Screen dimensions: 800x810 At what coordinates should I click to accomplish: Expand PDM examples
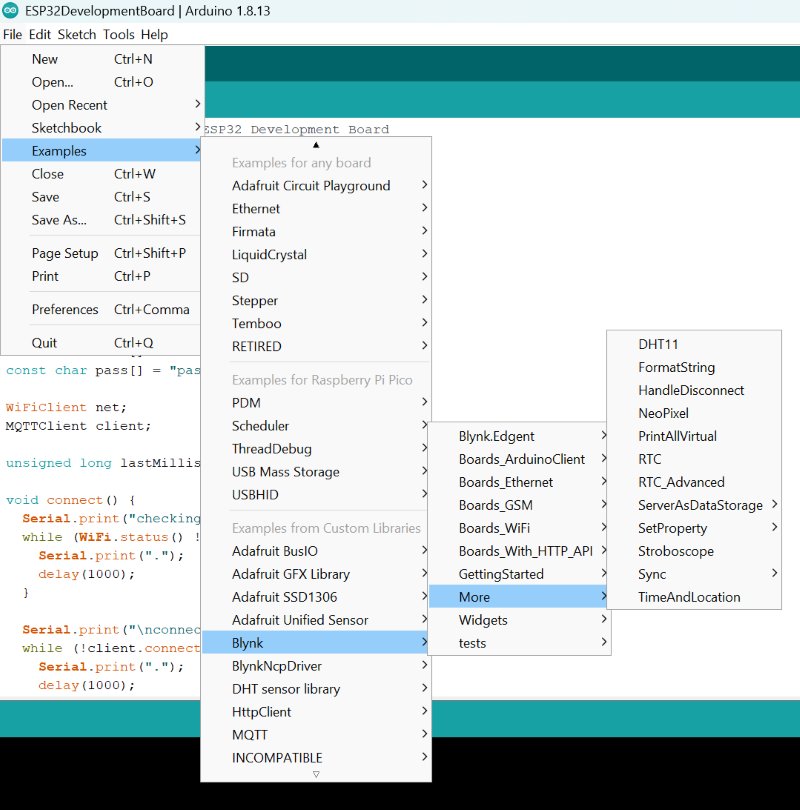[x=316, y=402]
